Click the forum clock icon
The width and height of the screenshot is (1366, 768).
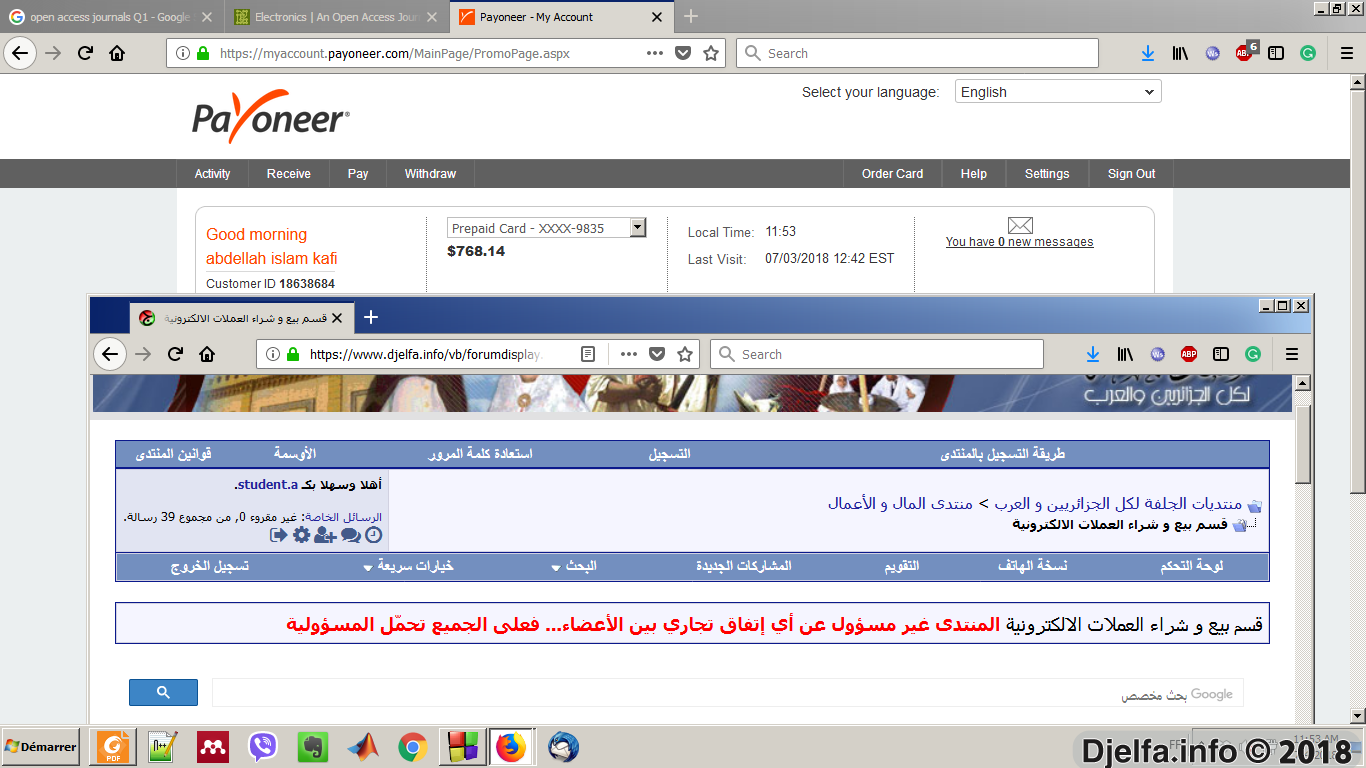click(x=373, y=535)
